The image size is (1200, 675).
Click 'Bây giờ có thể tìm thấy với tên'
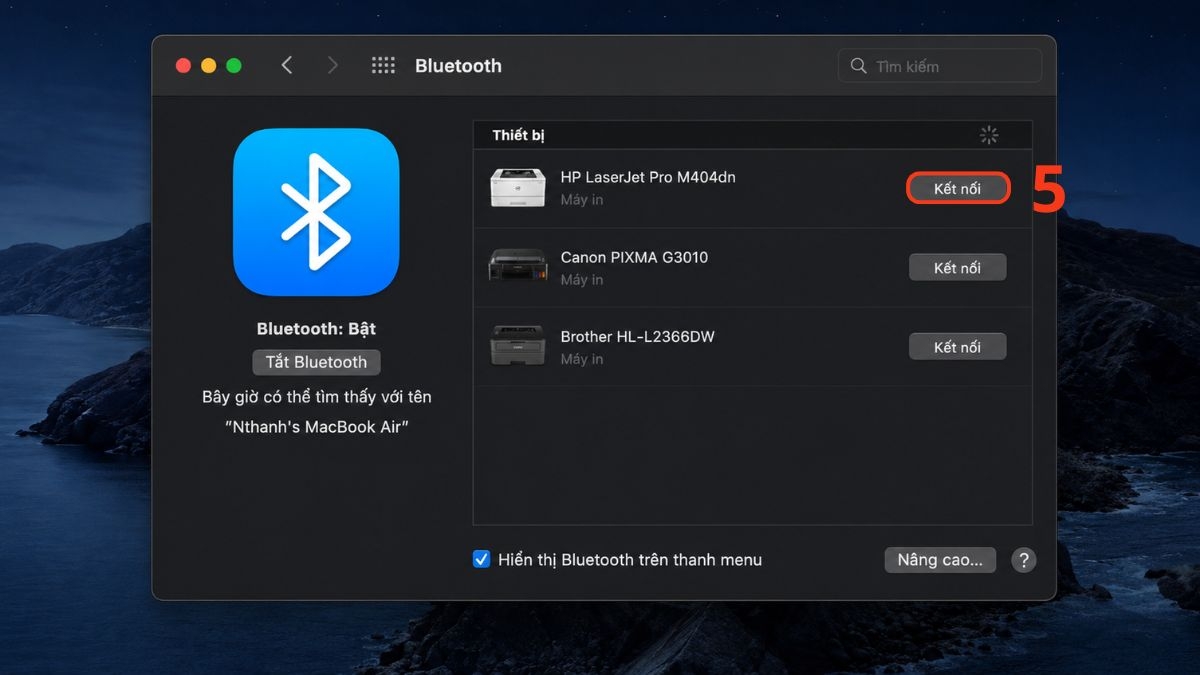click(316, 397)
